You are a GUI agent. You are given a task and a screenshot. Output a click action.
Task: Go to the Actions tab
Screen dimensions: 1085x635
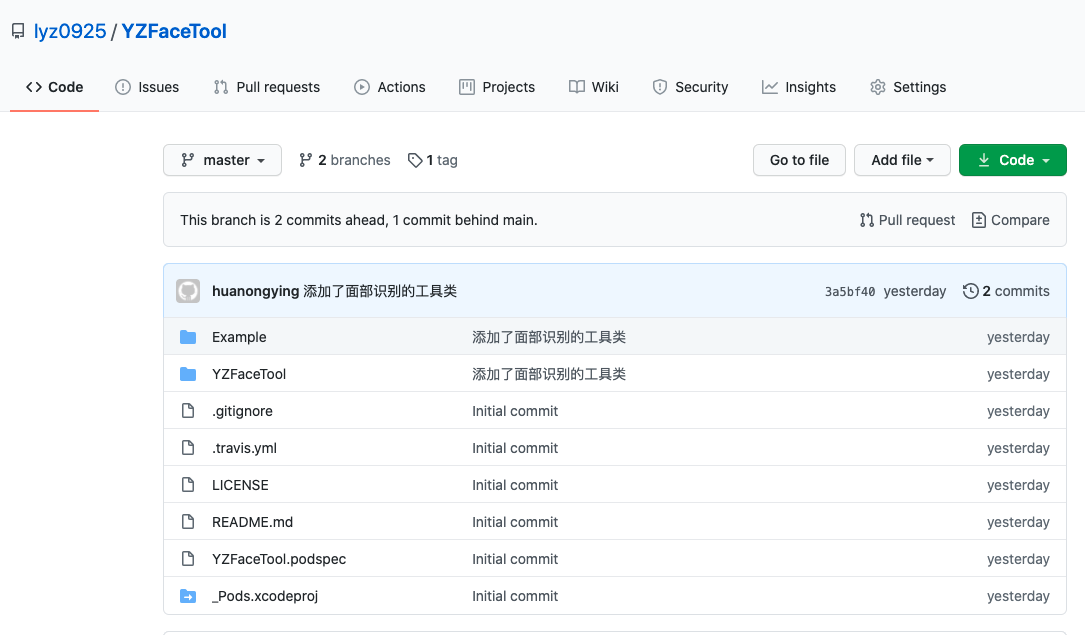[390, 87]
